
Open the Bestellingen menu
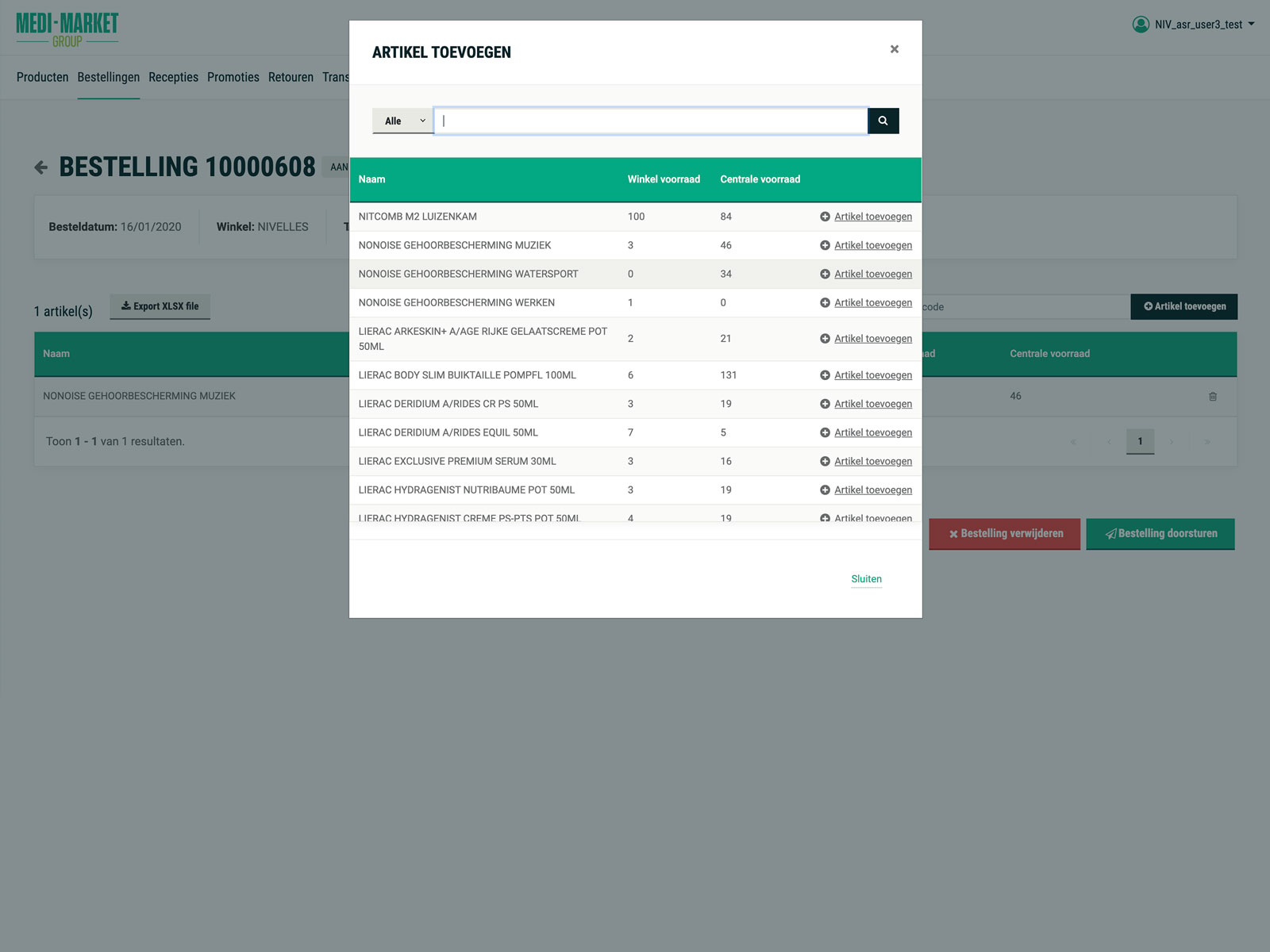(x=108, y=77)
